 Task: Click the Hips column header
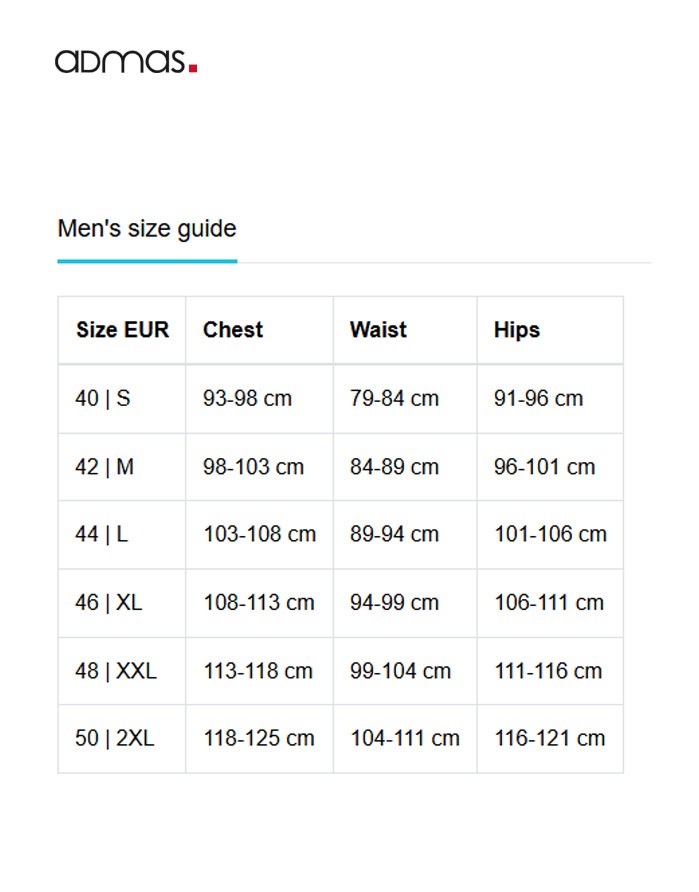pyautogui.click(x=516, y=330)
